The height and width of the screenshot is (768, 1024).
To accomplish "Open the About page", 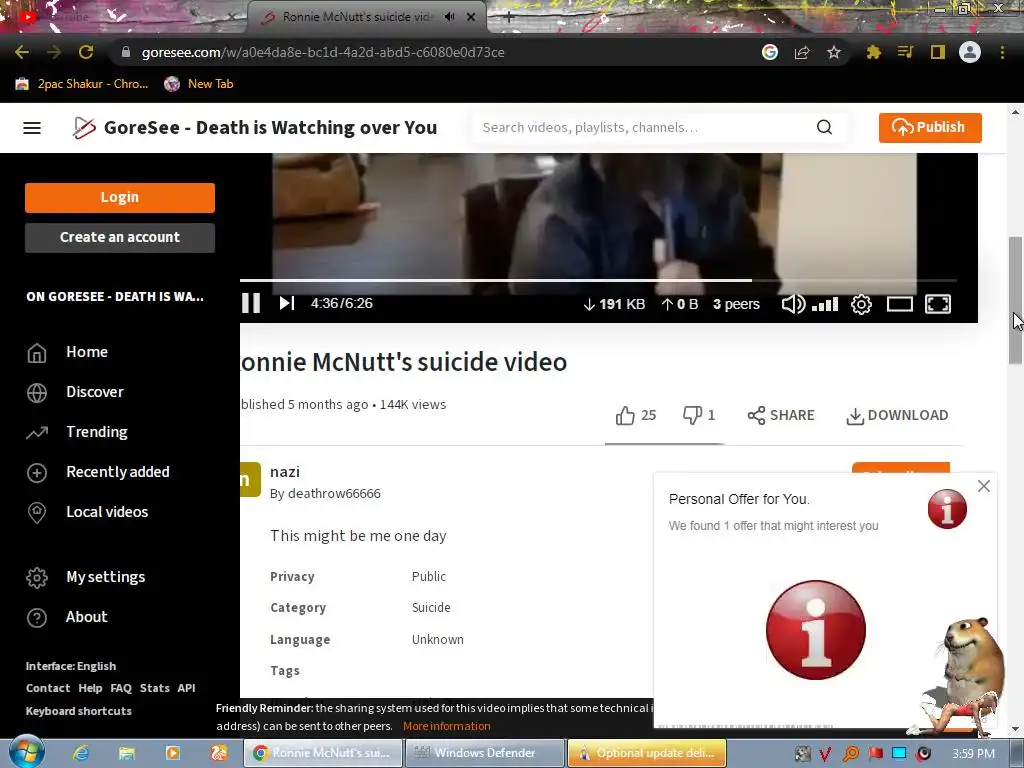I will click(x=86, y=617).
